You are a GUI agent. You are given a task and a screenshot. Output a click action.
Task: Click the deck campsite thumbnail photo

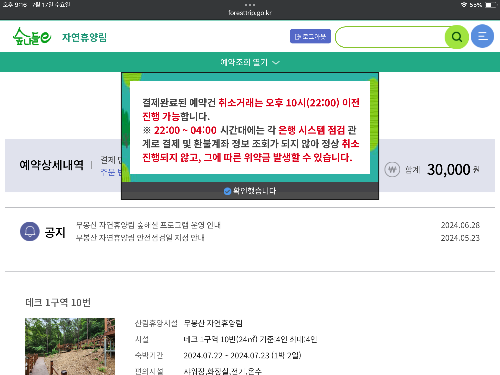(70, 346)
